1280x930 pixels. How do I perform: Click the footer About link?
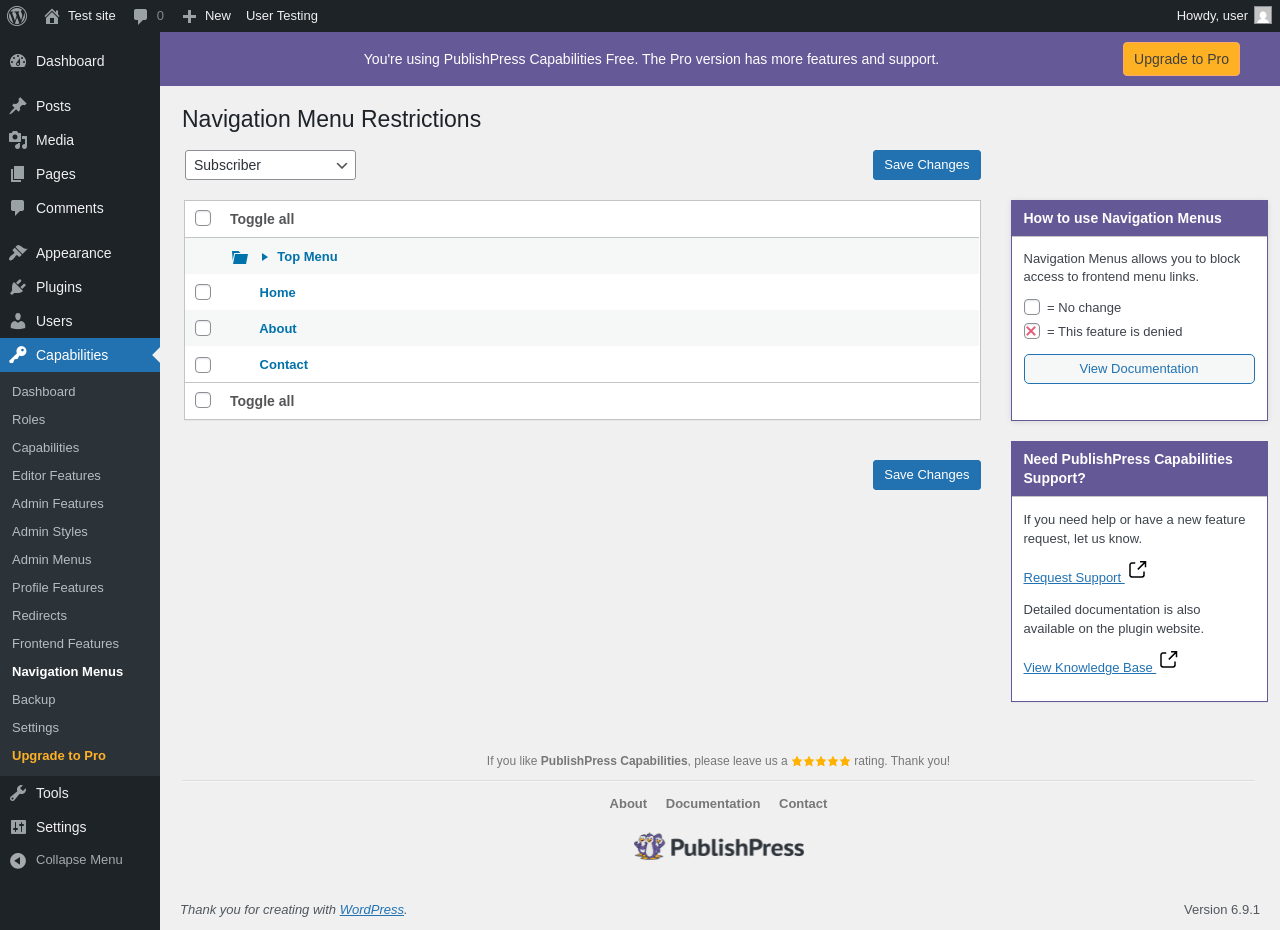pyautogui.click(x=628, y=804)
